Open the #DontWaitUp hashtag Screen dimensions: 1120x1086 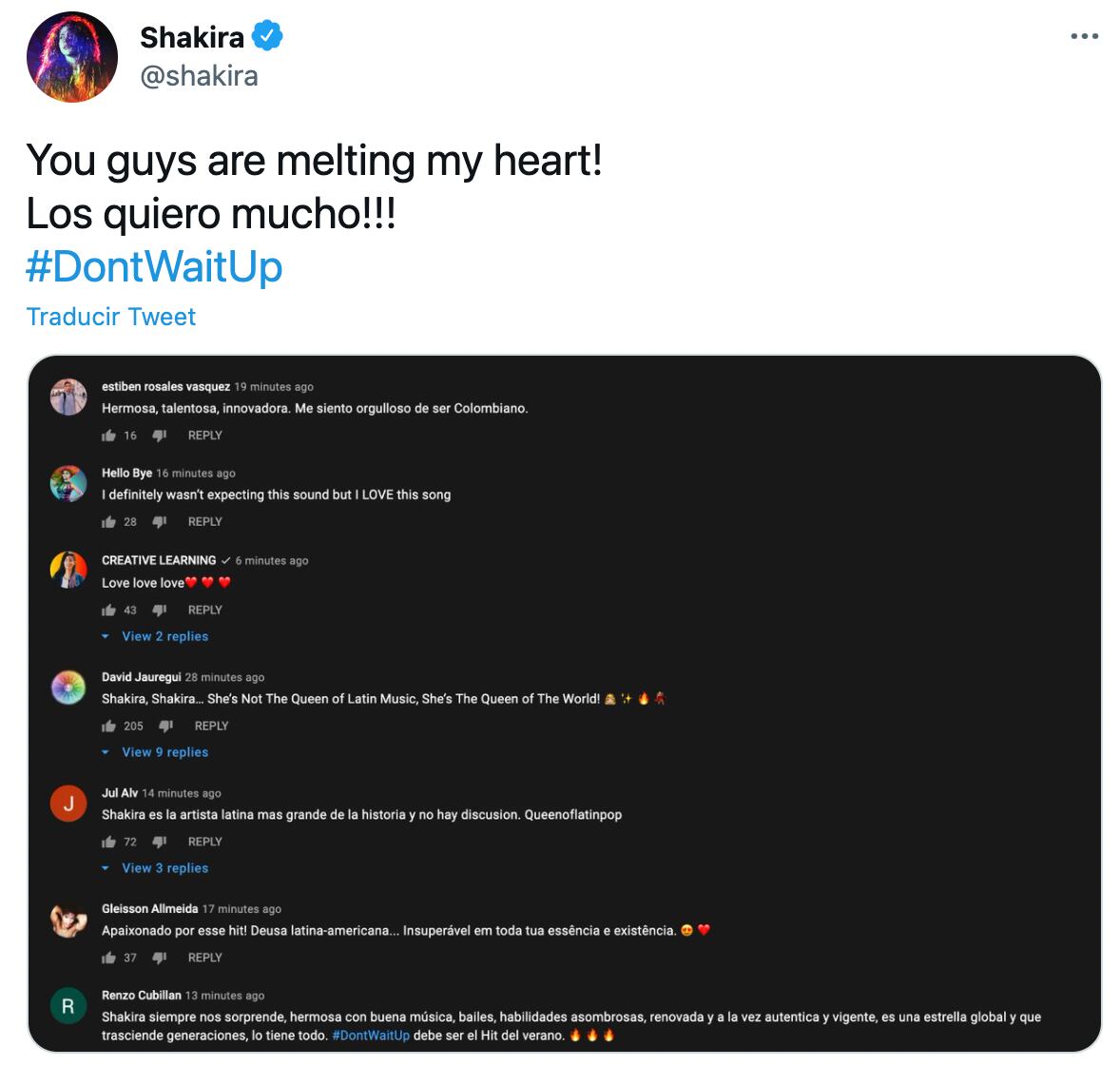coord(153,267)
